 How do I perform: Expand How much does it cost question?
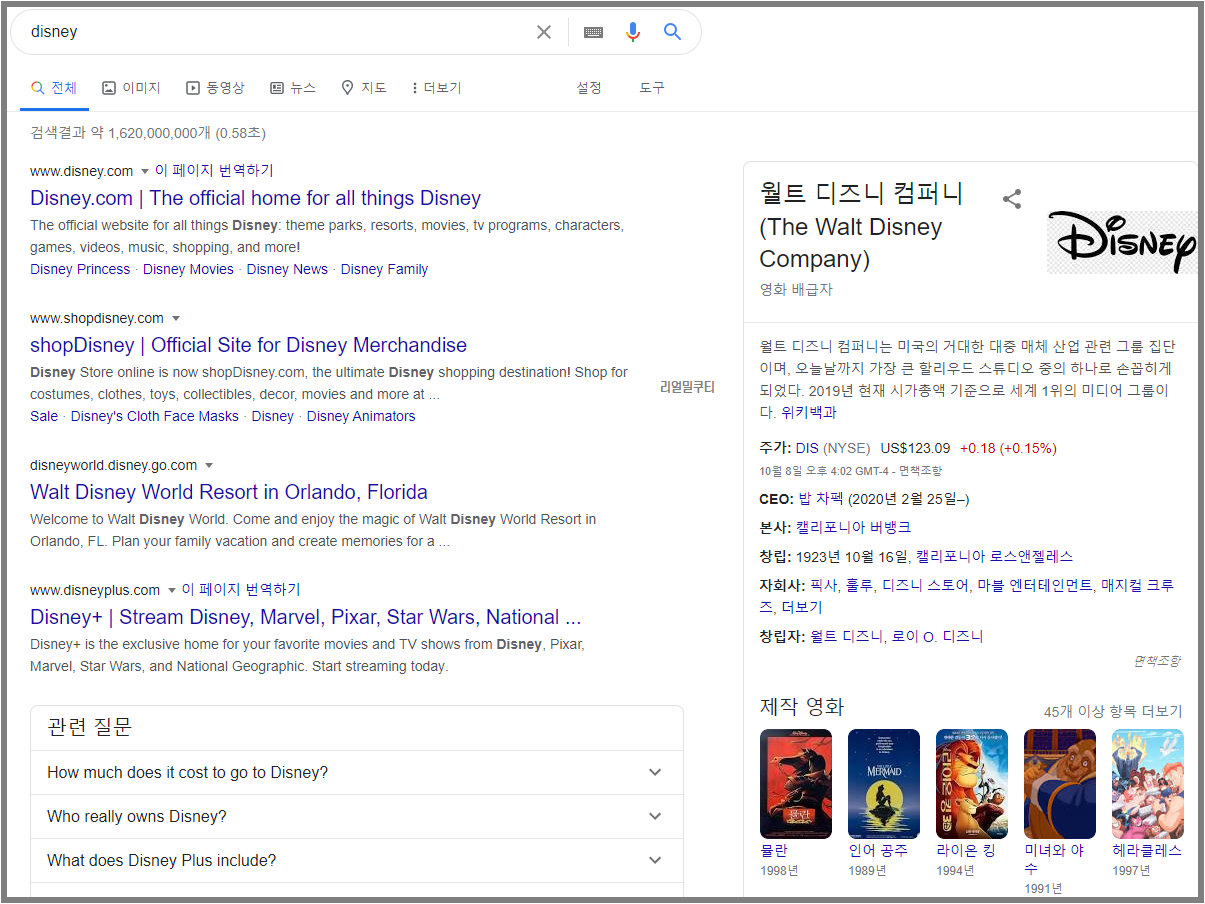click(356, 773)
